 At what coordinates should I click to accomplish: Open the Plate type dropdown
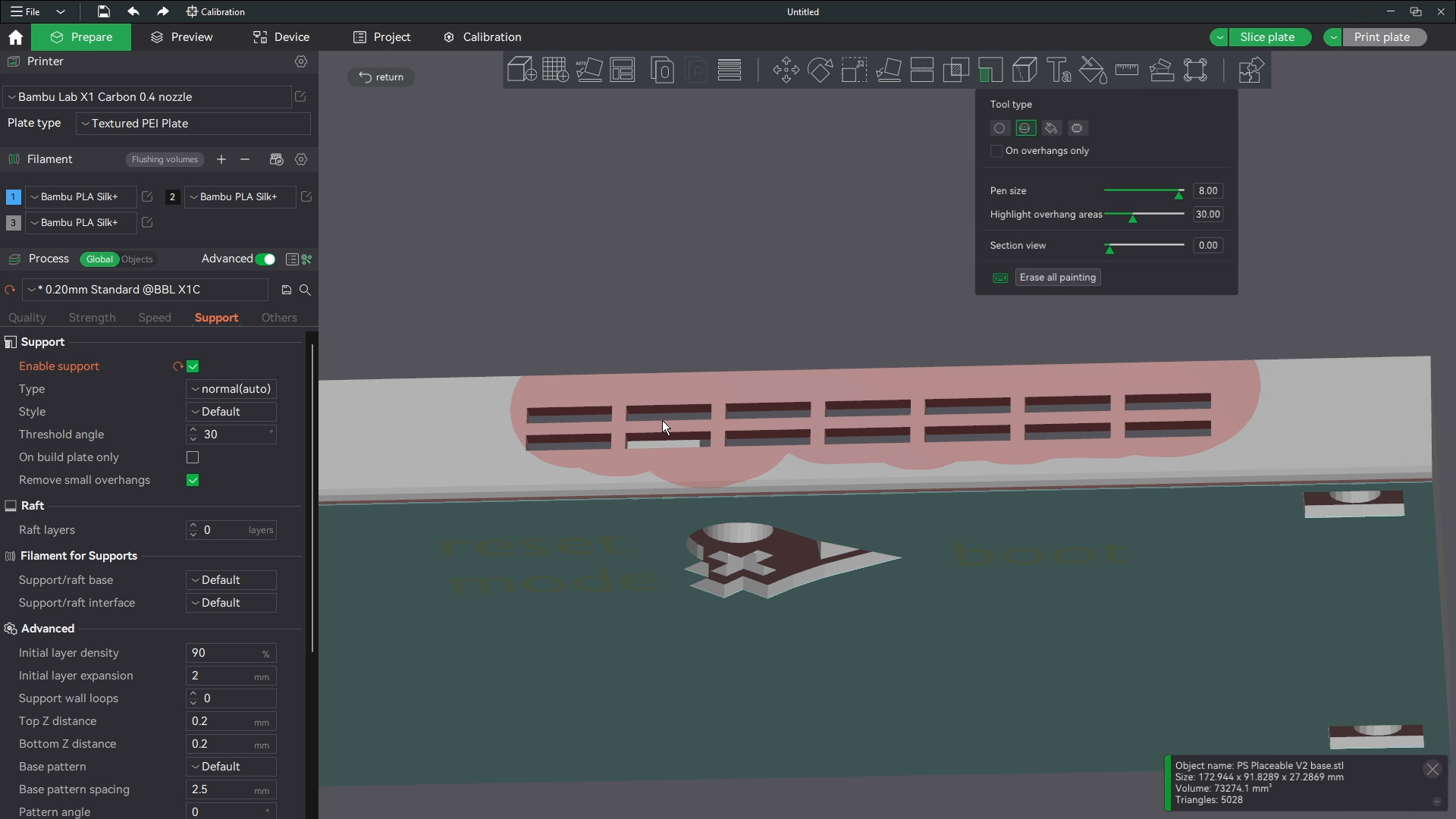[x=193, y=124]
